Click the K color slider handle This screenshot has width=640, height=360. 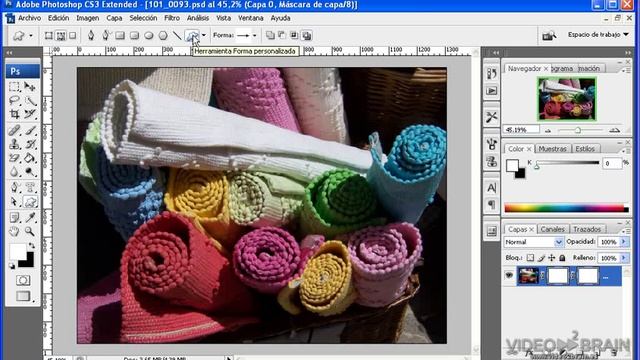tap(537, 166)
